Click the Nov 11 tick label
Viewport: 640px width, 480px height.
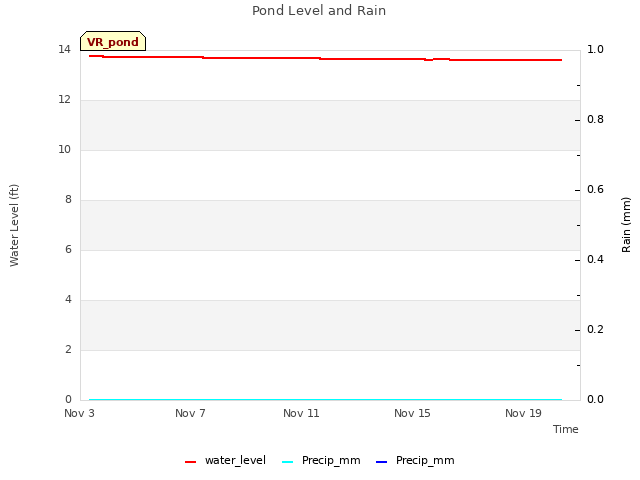(x=301, y=413)
